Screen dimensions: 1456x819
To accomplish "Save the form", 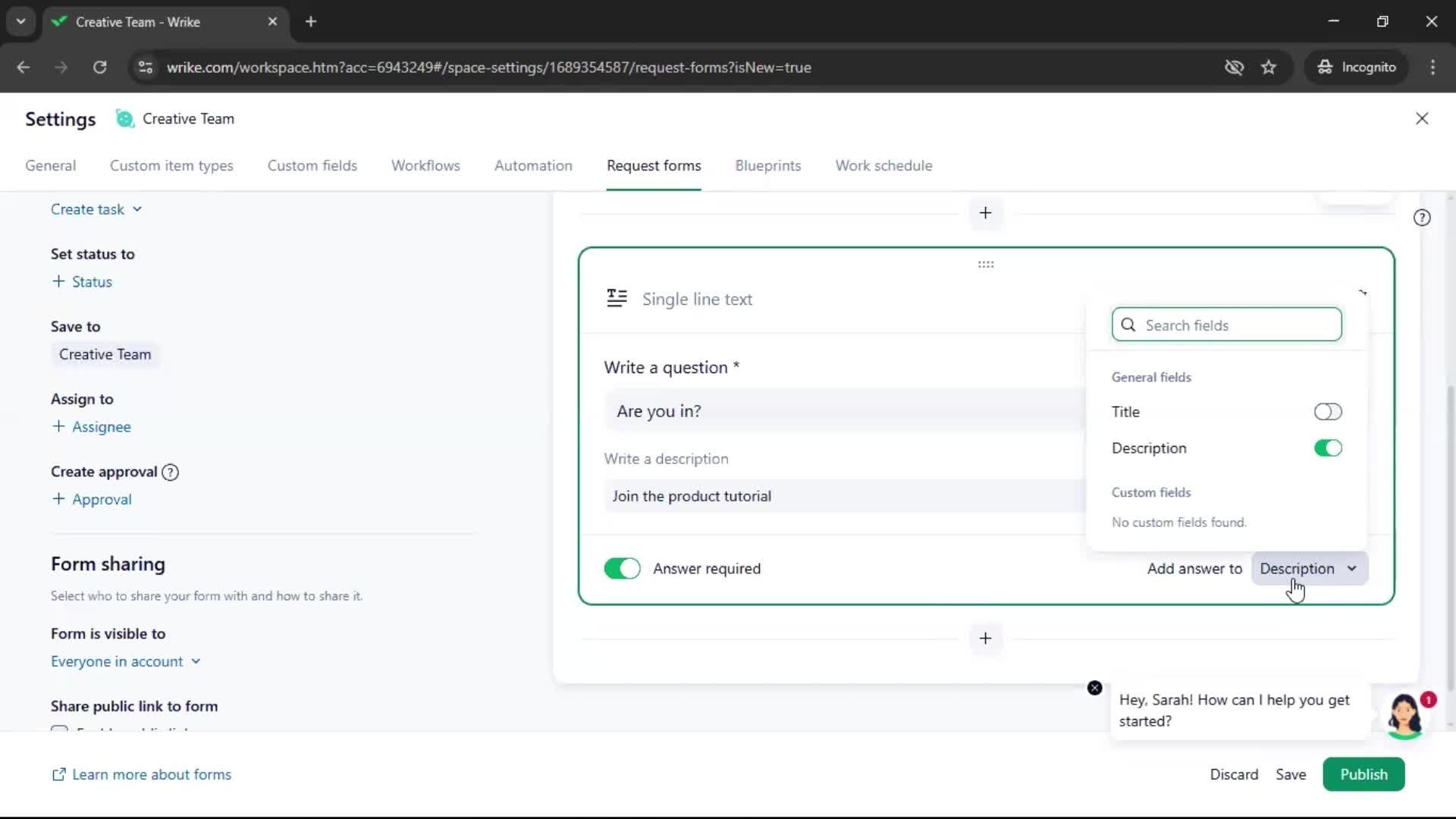I will (x=1291, y=774).
